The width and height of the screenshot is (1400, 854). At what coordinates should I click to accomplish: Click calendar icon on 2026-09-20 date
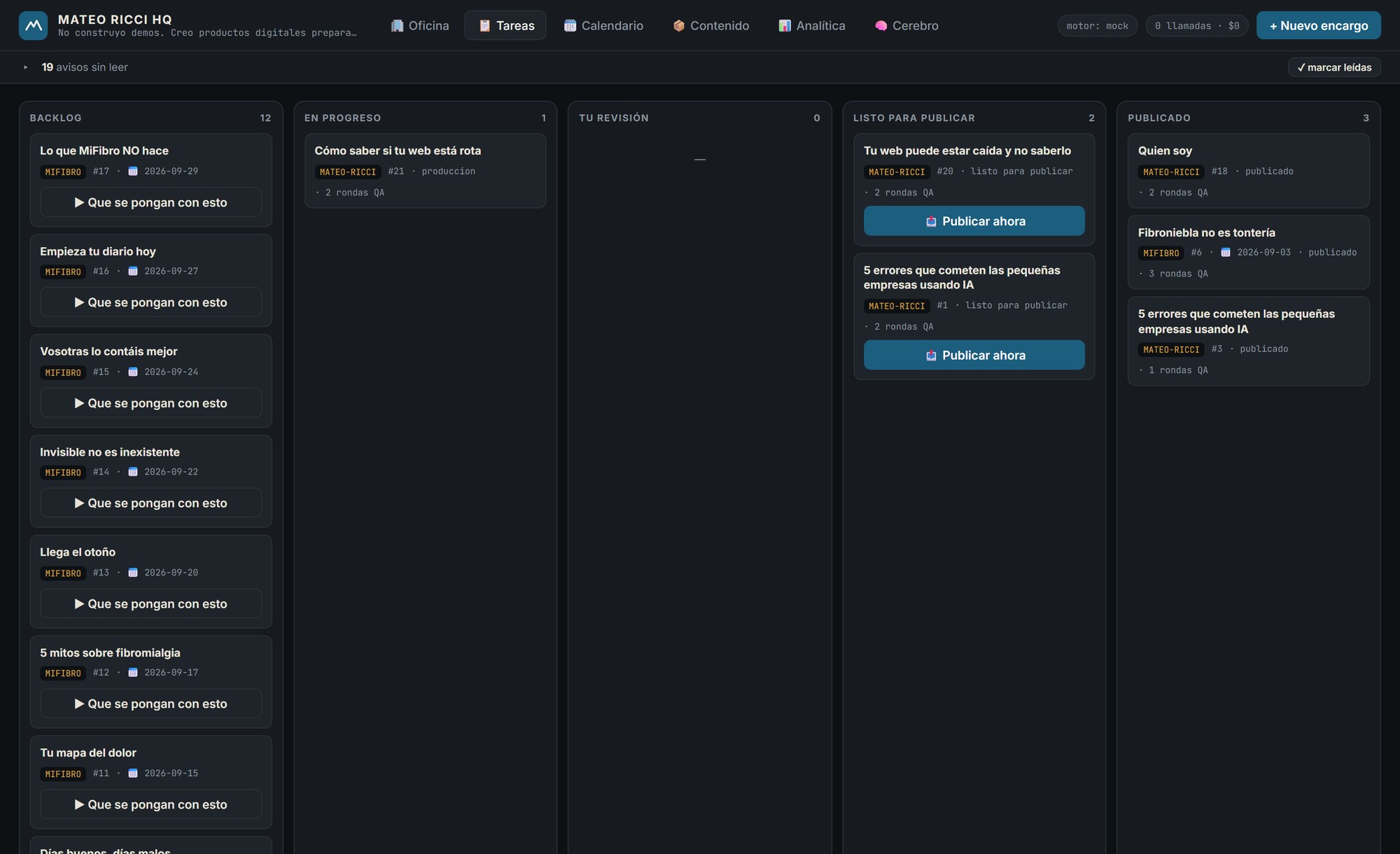133,573
